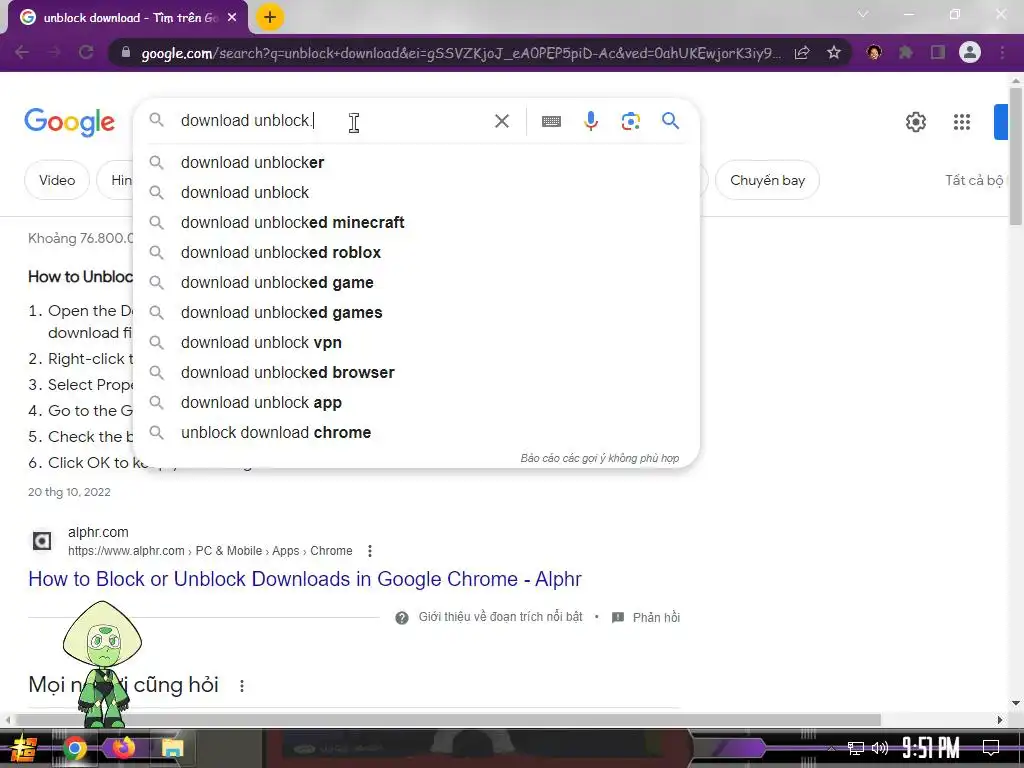Filter results by Chuyến bay
Image resolution: width=1024 pixels, height=768 pixels.
click(767, 180)
